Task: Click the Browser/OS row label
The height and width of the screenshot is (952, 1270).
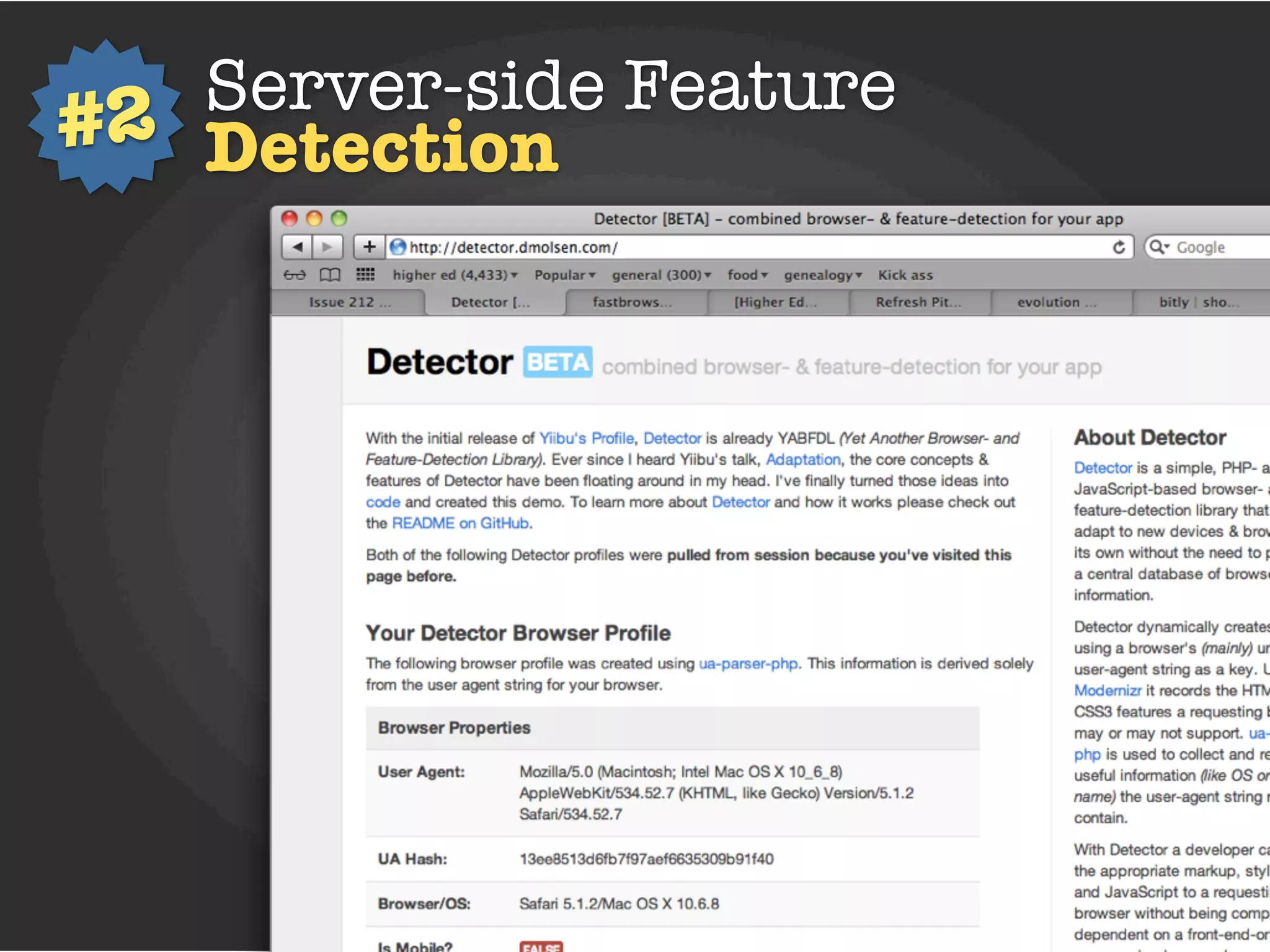Action: click(x=424, y=904)
